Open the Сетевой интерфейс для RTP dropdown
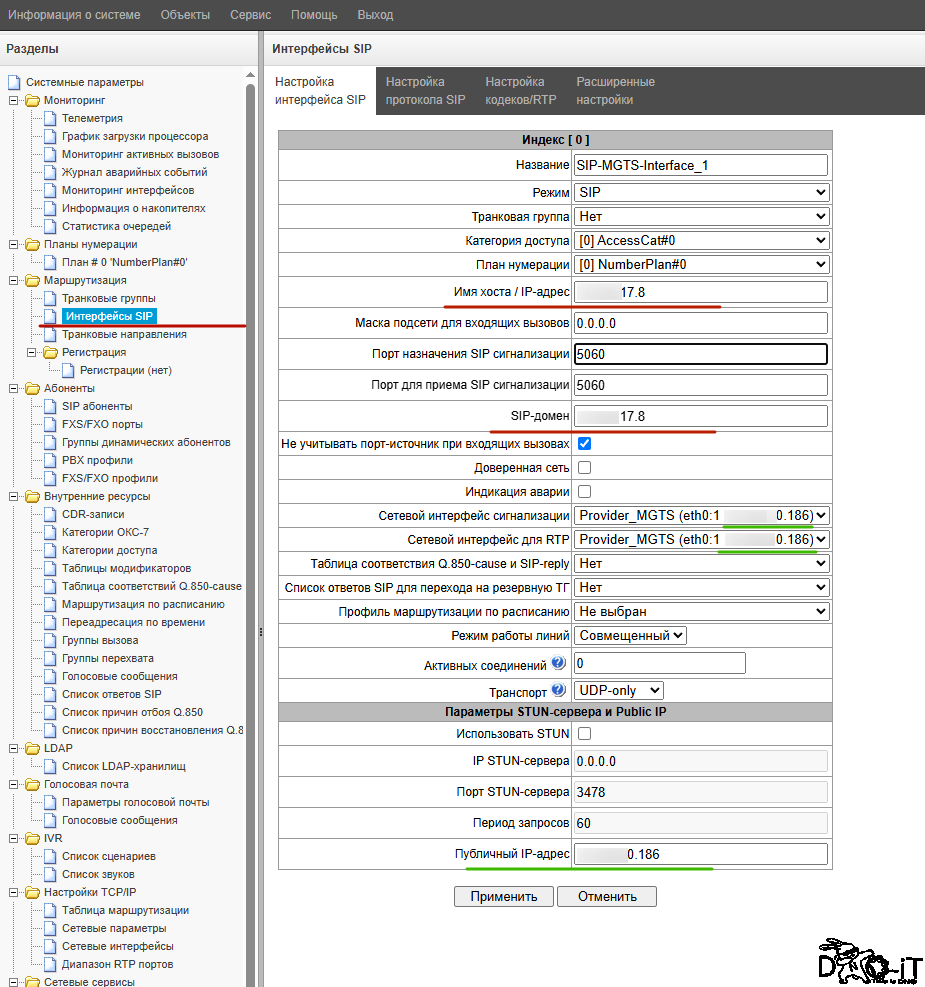This screenshot has height=987, width=925. 702,539
